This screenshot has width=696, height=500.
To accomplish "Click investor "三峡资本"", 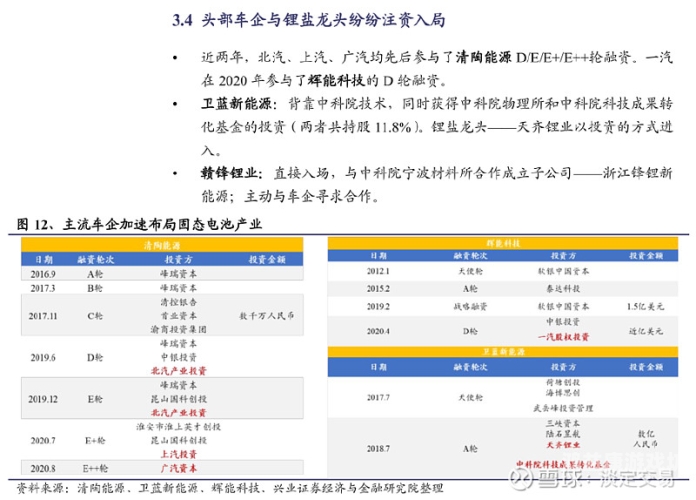I will tap(563, 423).
